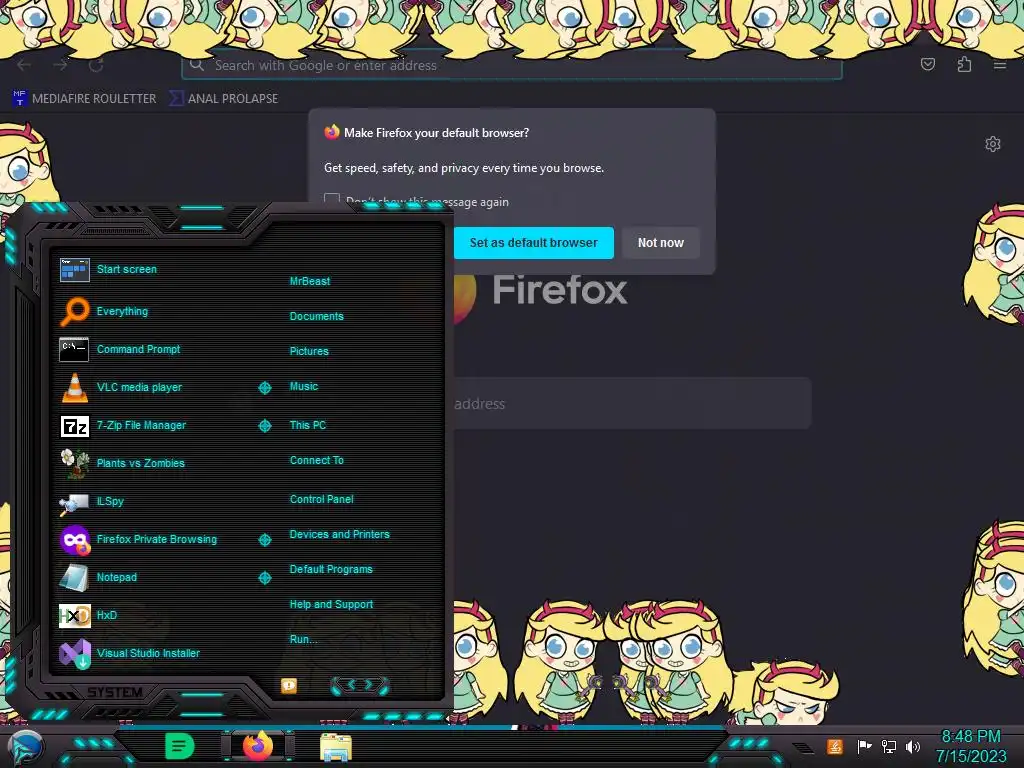Viewport: 1024px width, 768px height.
Task: Open Default Programs
Action: (331, 569)
